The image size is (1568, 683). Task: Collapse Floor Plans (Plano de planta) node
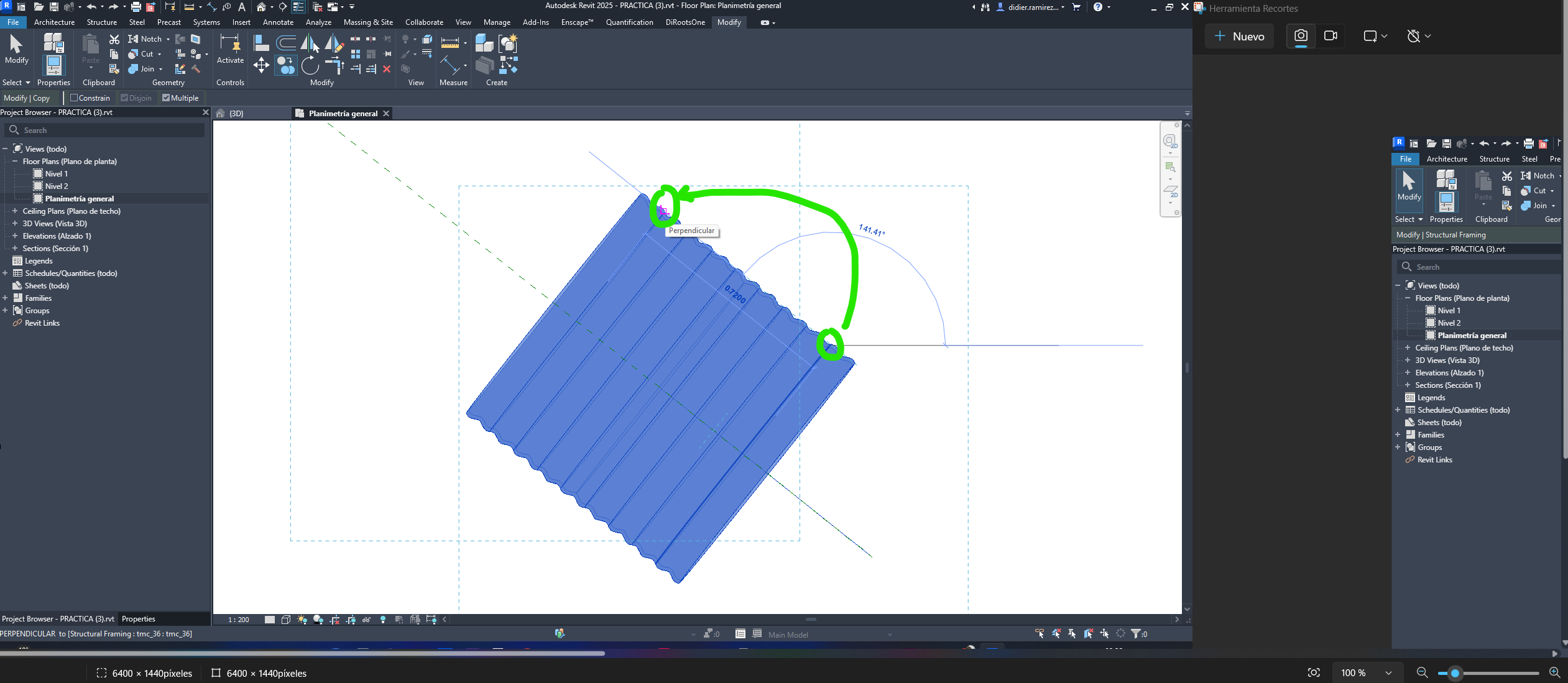(x=15, y=161)
